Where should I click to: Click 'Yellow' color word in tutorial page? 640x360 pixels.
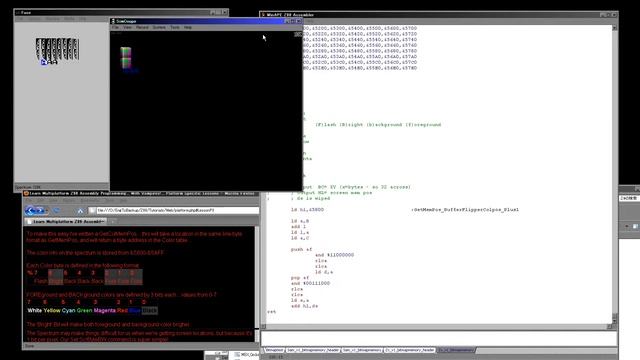coord(52,311)
